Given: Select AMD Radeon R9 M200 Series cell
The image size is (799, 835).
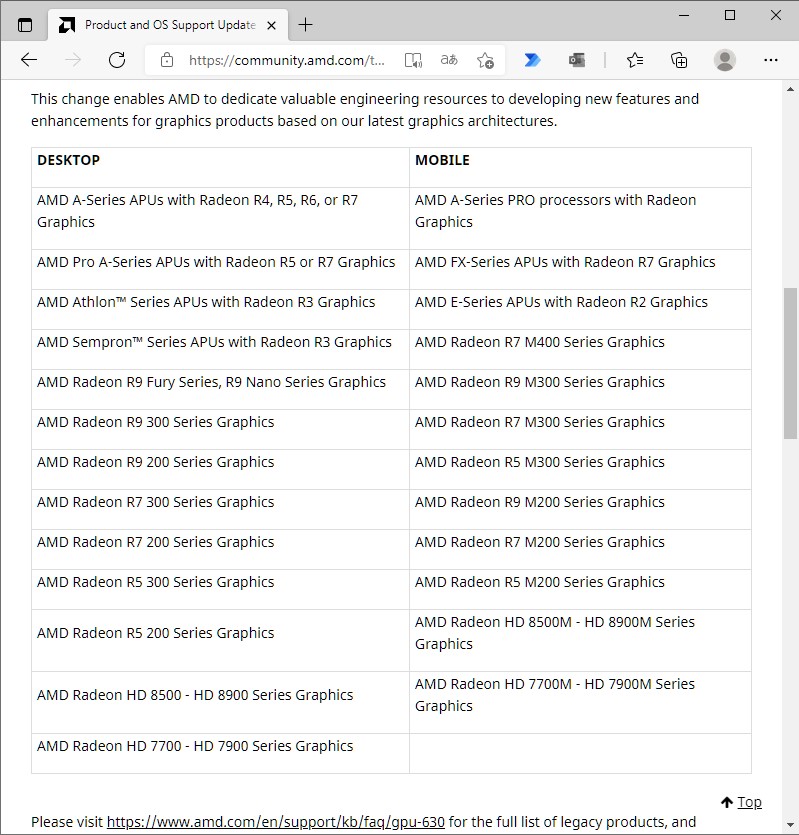Looking at the screenshot, I should (580, 509).
